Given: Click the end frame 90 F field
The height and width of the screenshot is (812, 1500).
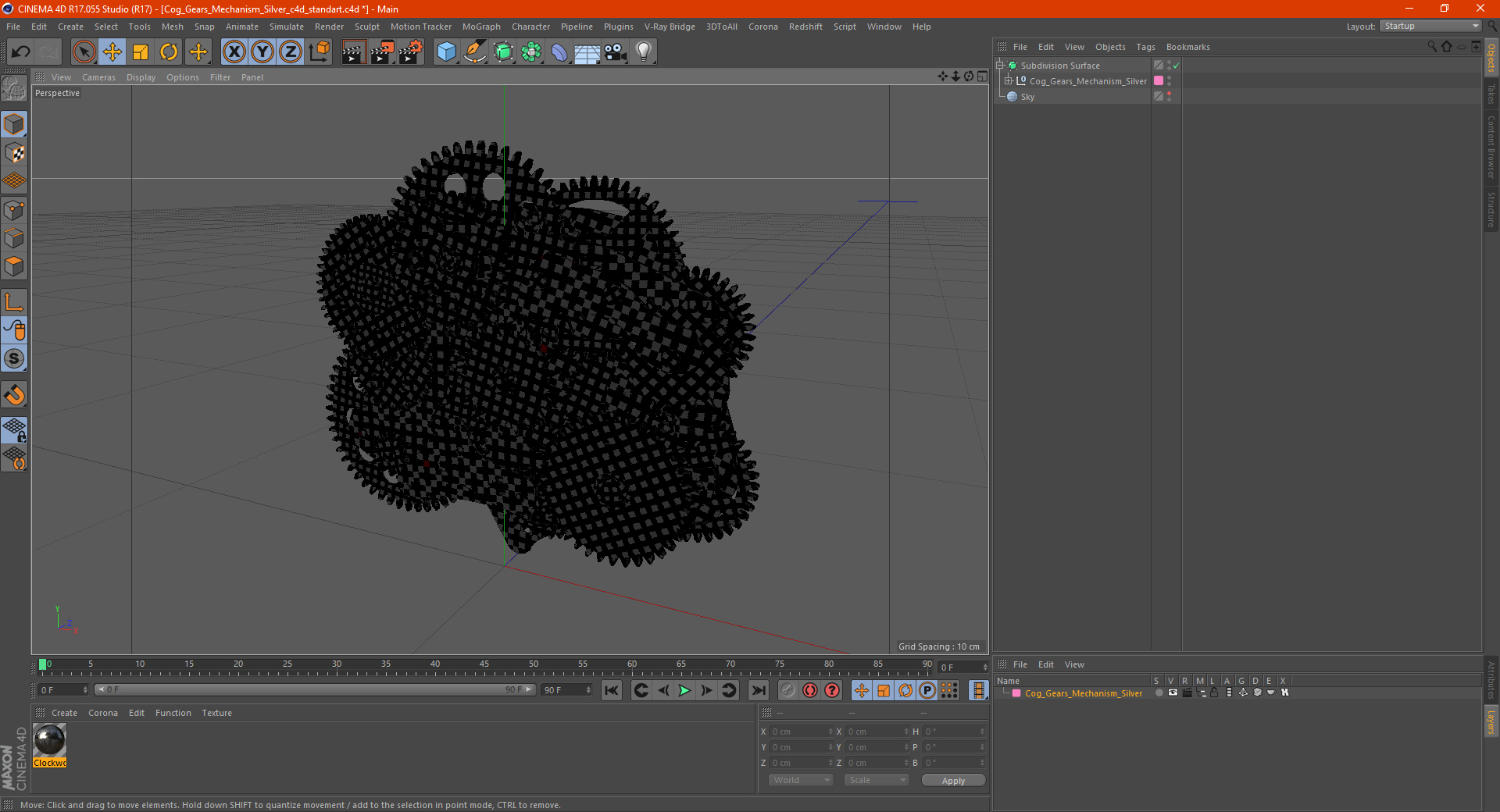Looking at the screenshot, I should pos(567,690).
